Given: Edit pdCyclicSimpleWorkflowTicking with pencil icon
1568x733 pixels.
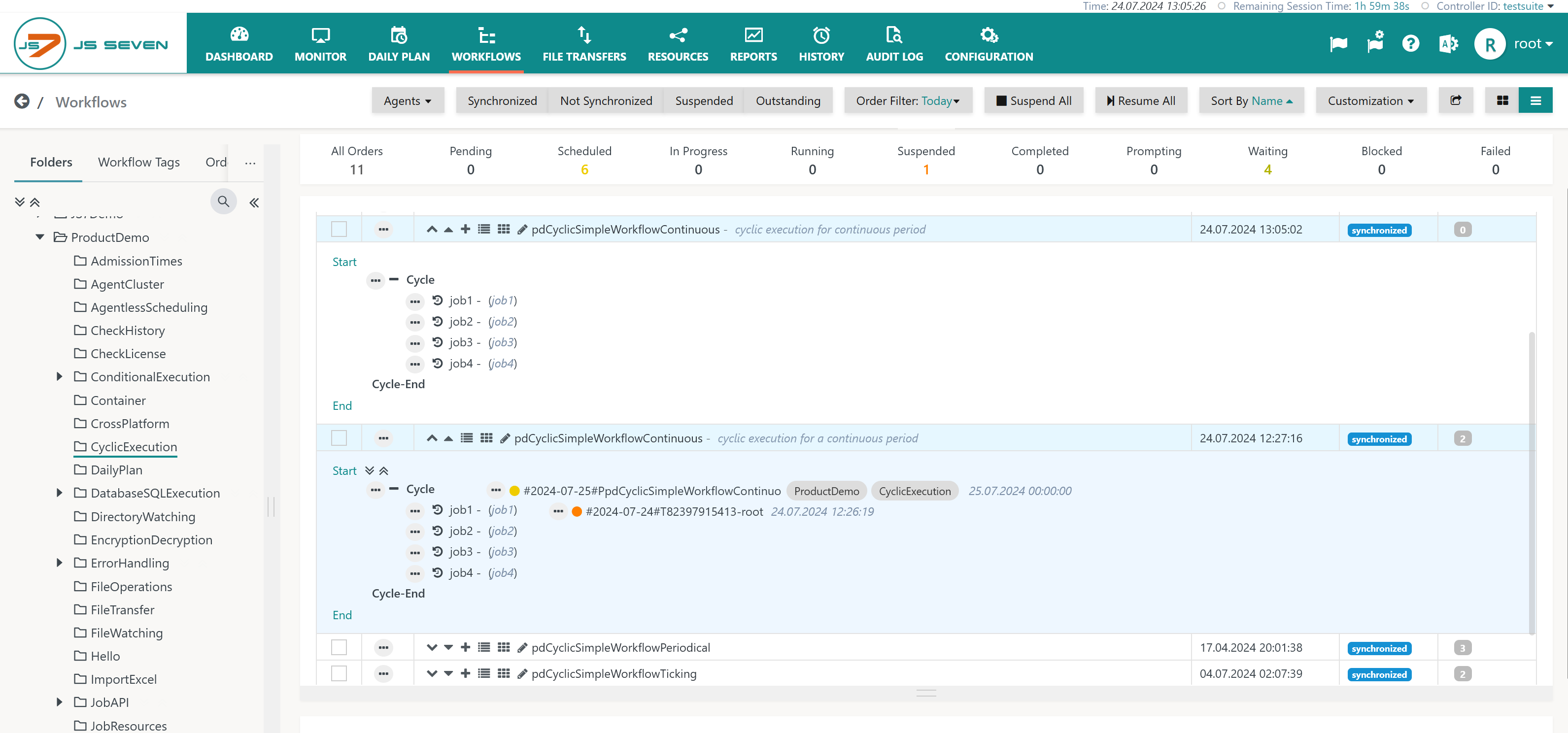Looking at the screenshot, I should (x=522, y=674).
